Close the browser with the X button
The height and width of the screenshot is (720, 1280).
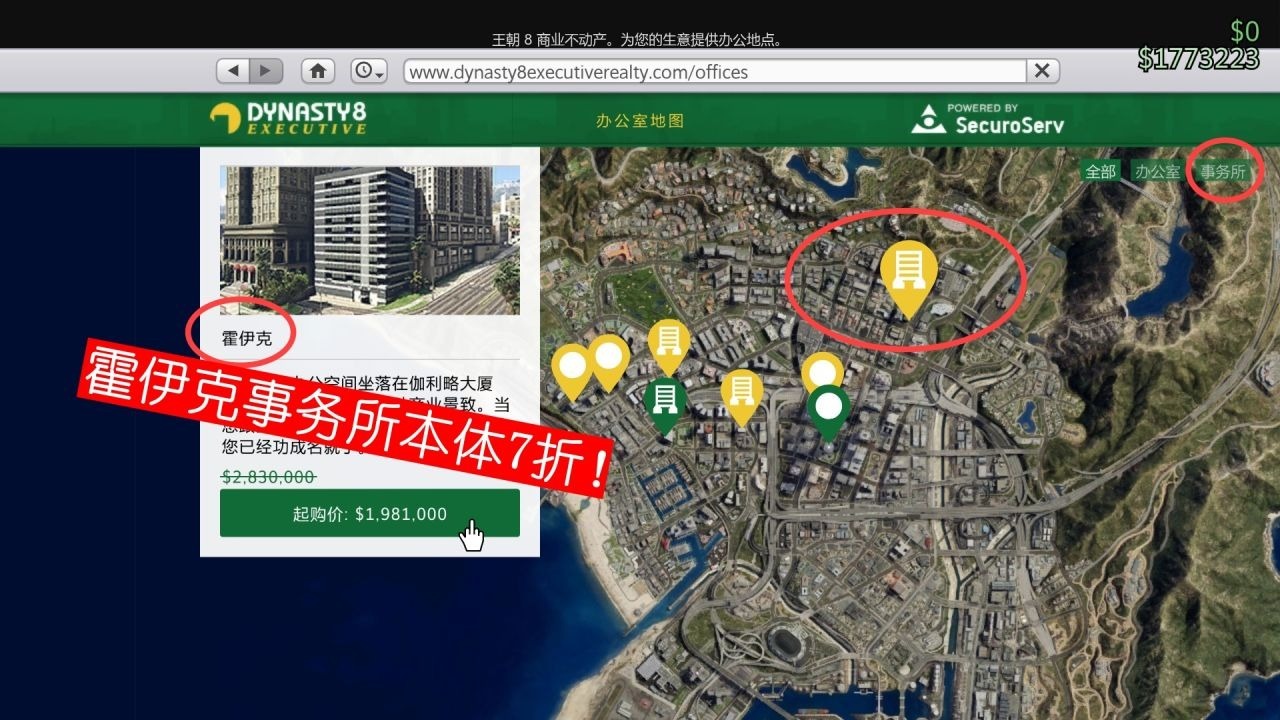[x=1042, y=71]
